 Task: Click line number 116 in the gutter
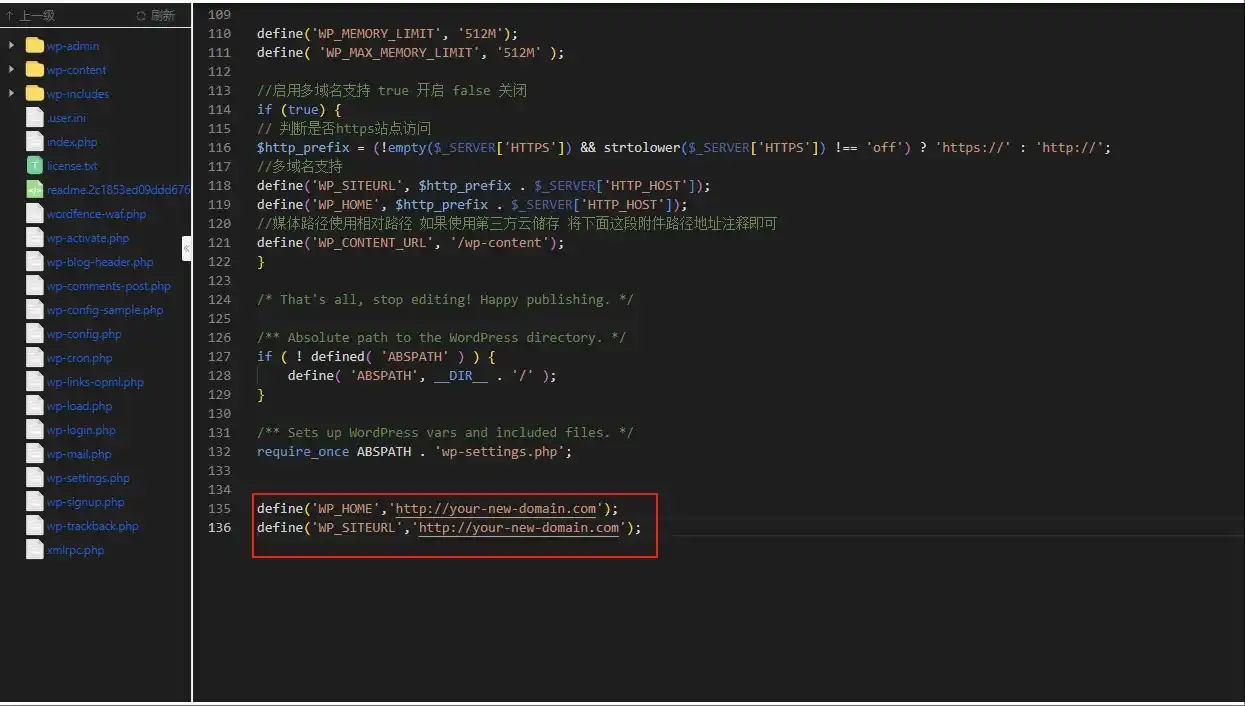219,148
